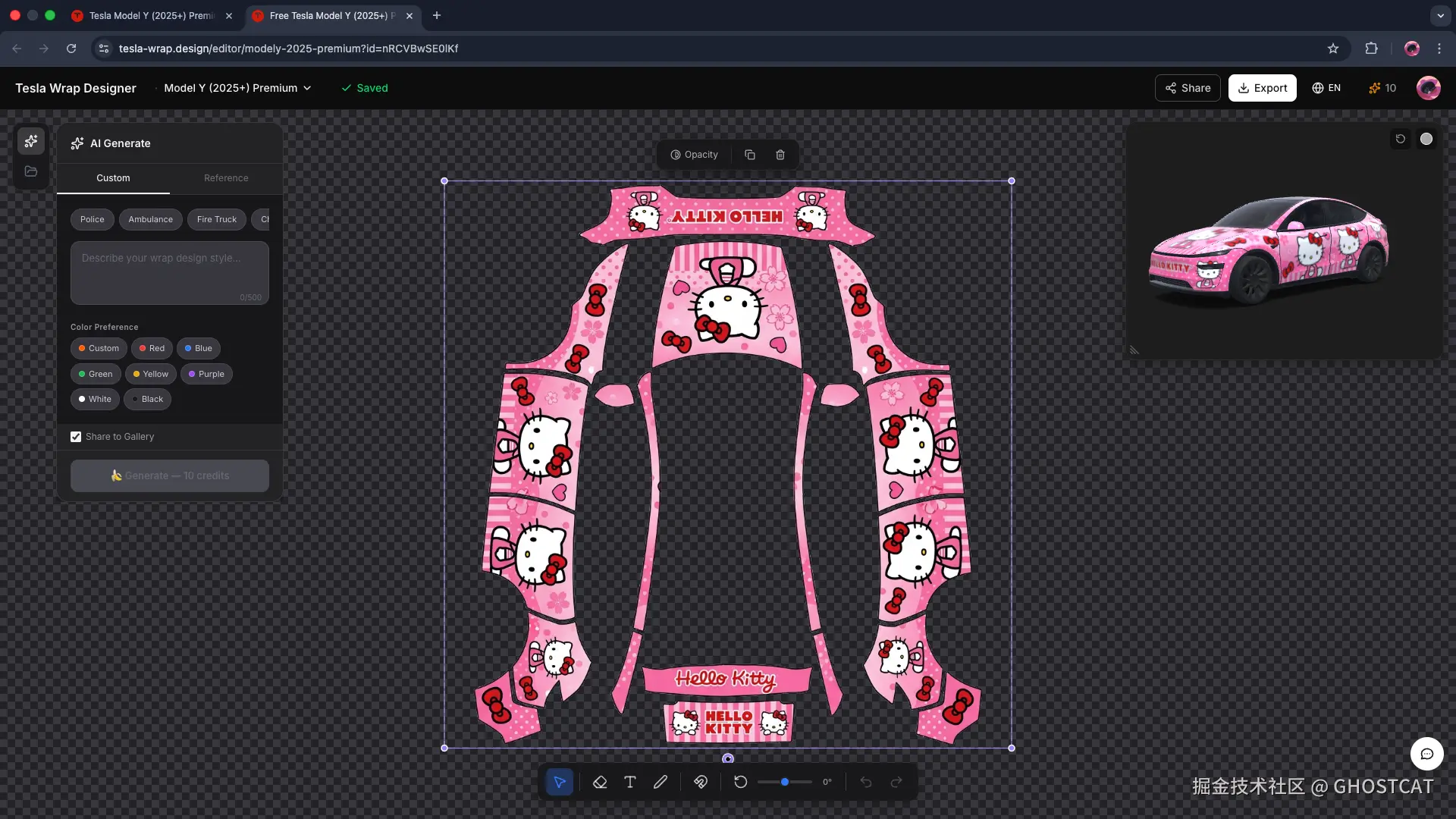Open the Chrome three-dot menu
This screenshot has height=819, width=1456.
1439,49
